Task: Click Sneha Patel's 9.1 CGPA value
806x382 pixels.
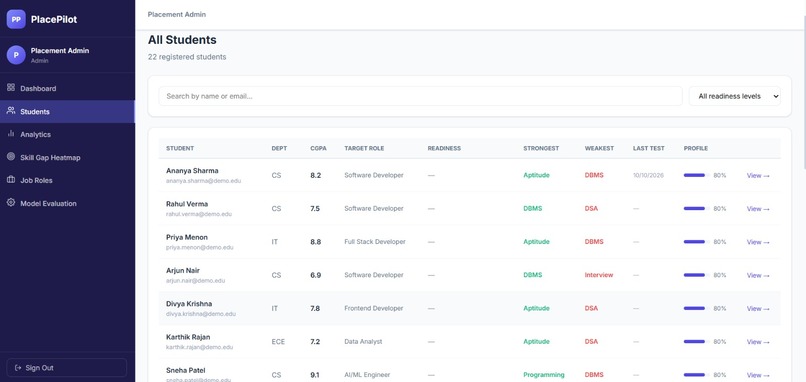Action: (x=315, y=375)
